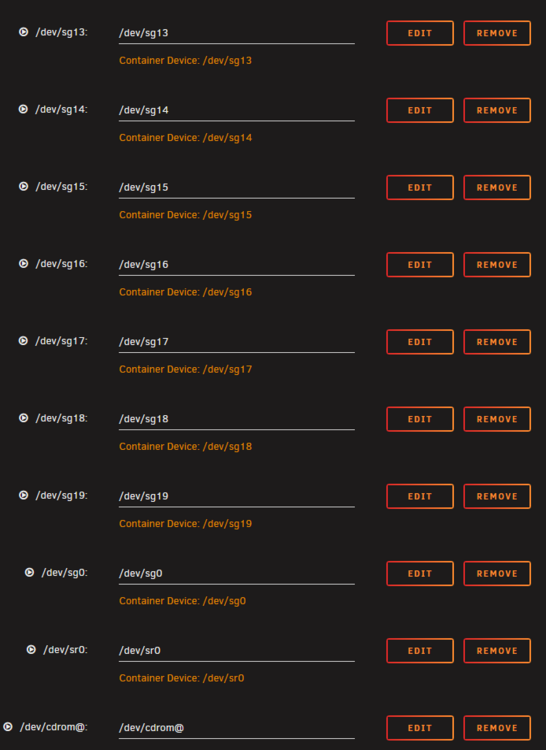Screen dimensions: 546x750
Task: Edit the /dev/sg18 device entry
Action: click(x=420, y=419)
